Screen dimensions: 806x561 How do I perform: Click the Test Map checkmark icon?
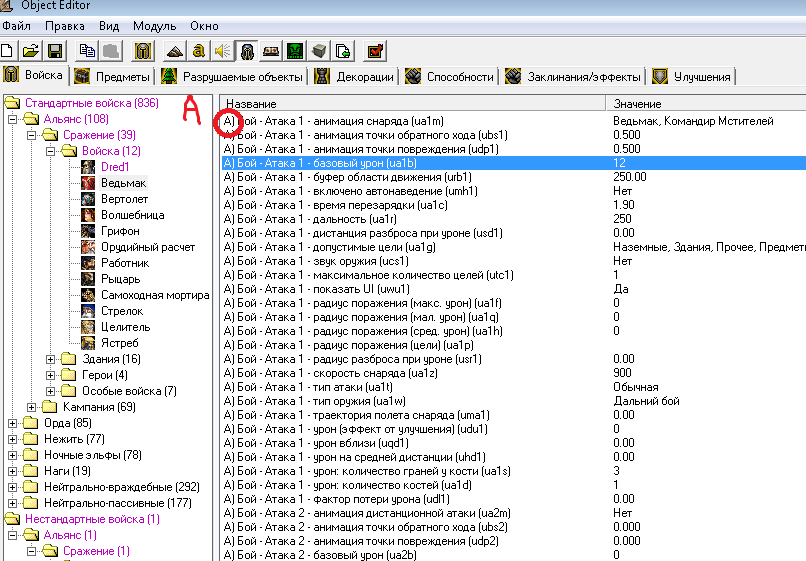[375, 50]
